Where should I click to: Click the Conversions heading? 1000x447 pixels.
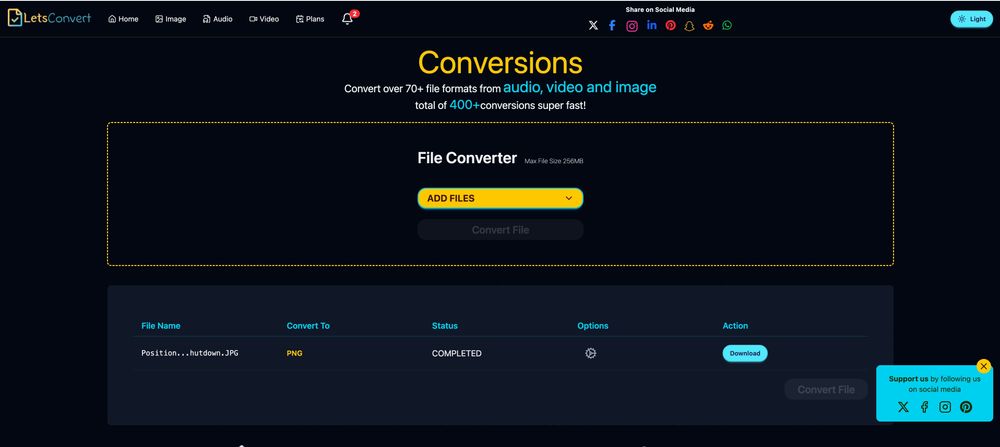[500, 62]
